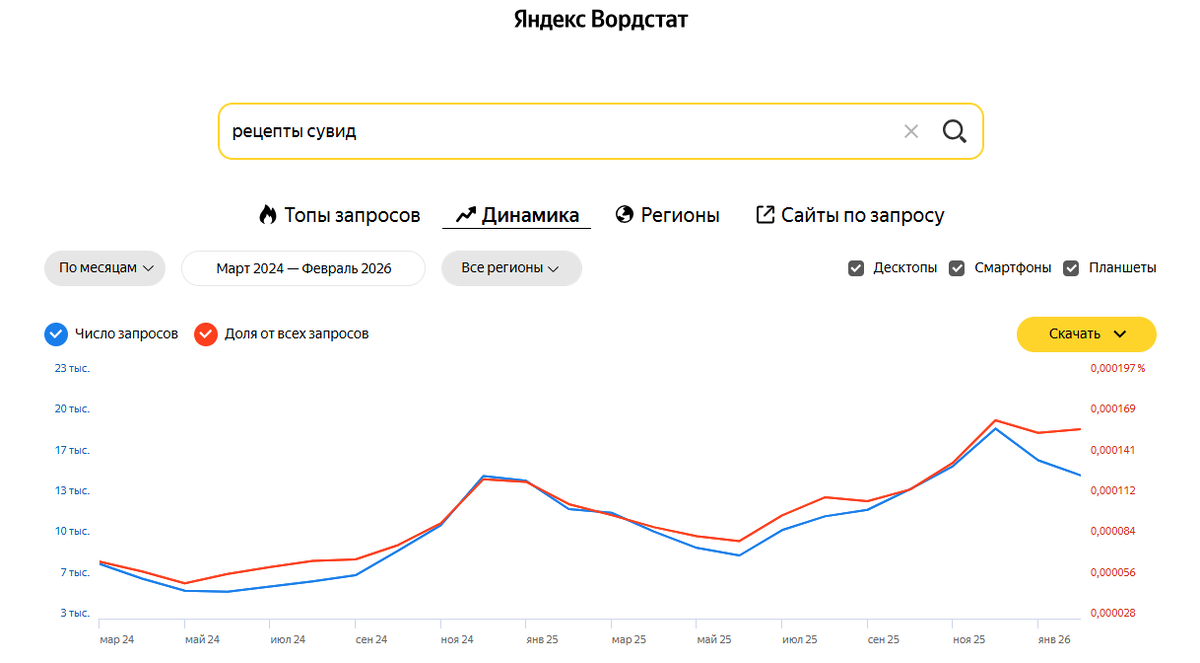Click the Скачать button

[x=1080, y=334]
